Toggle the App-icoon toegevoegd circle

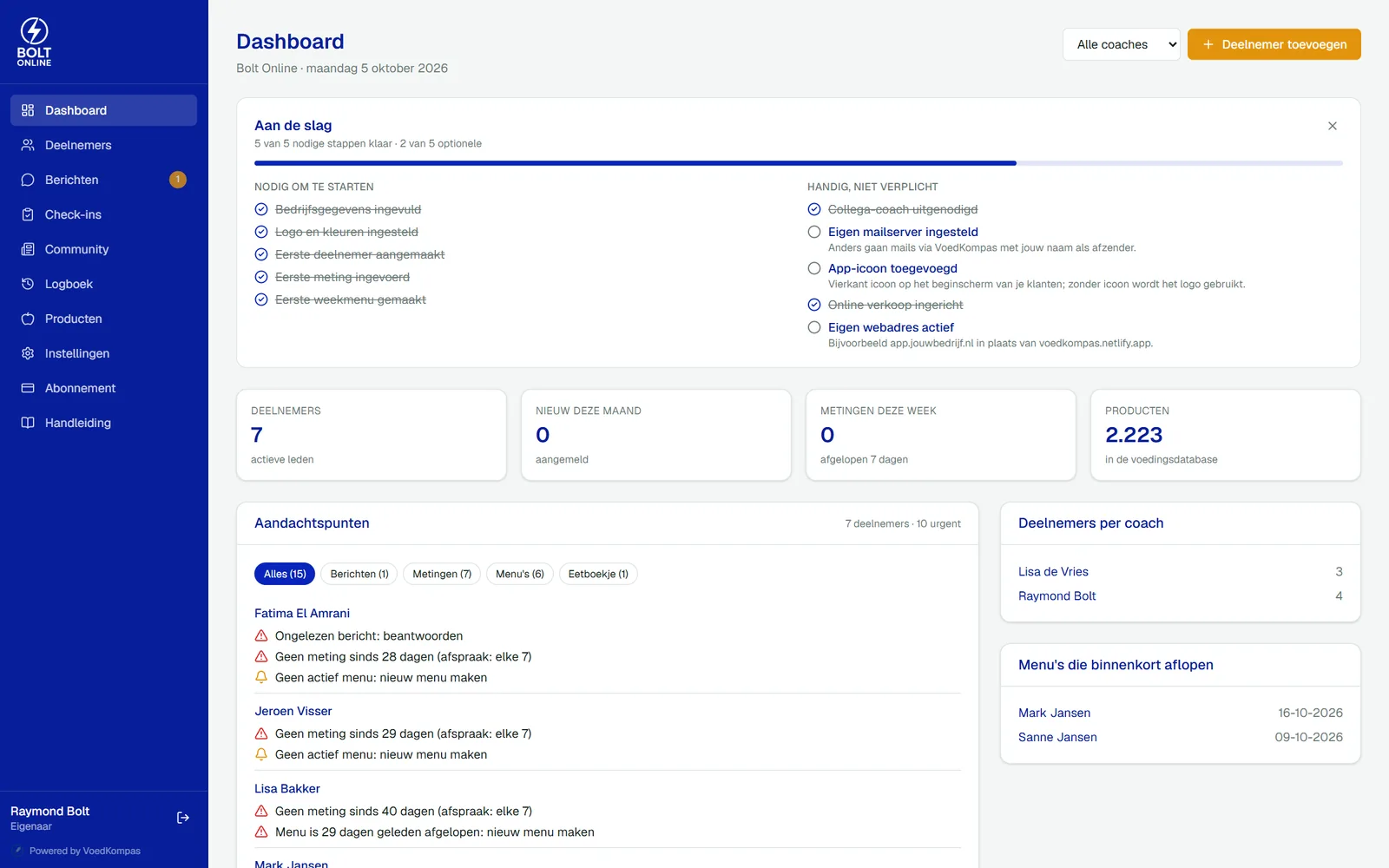(814, 268)
